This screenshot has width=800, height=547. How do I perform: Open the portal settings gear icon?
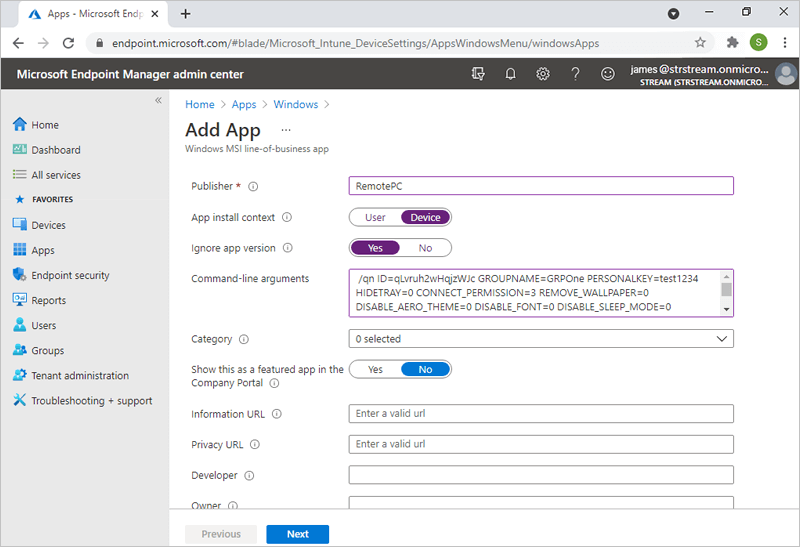[x=543, y=74]
